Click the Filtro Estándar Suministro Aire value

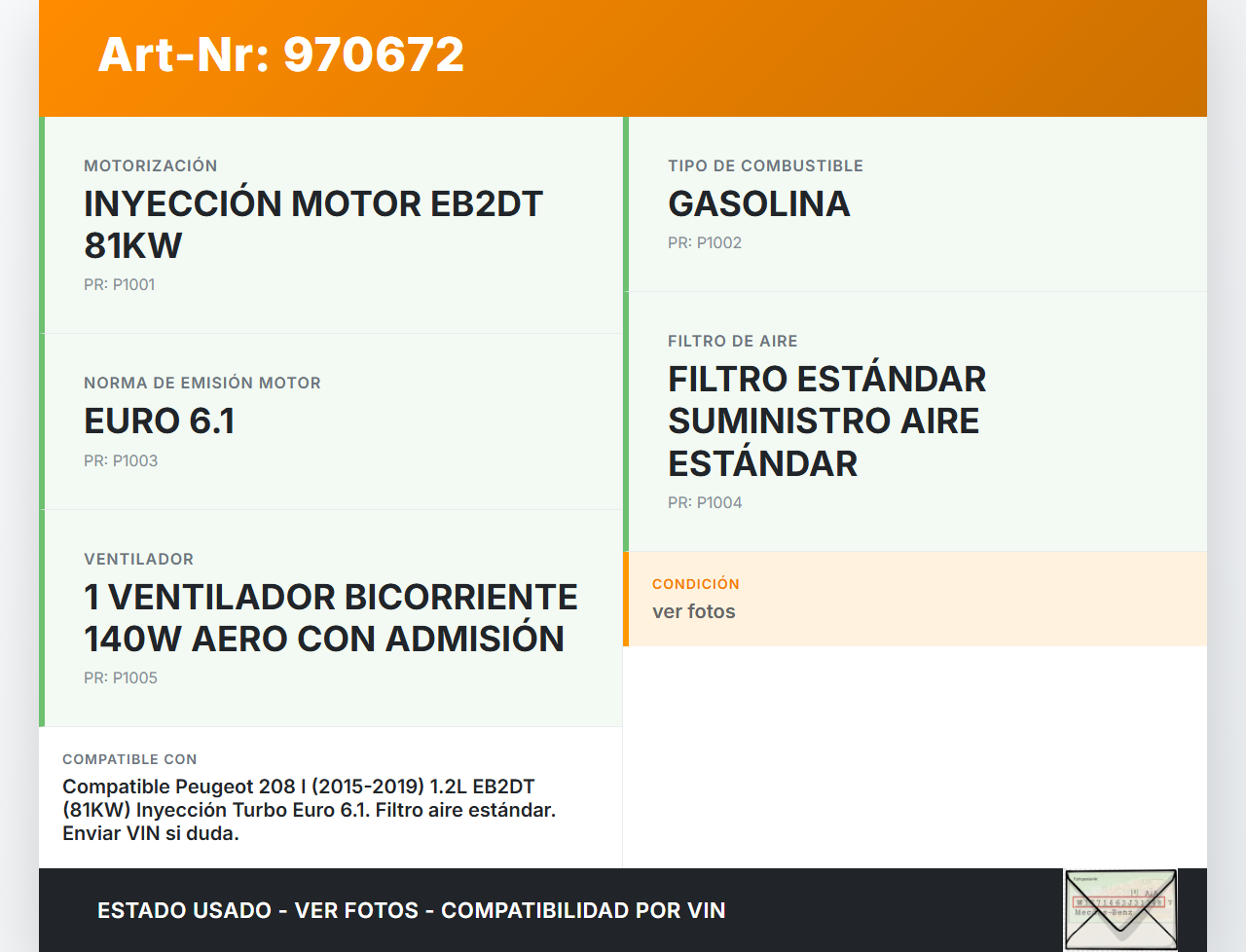tap(826, 421)
